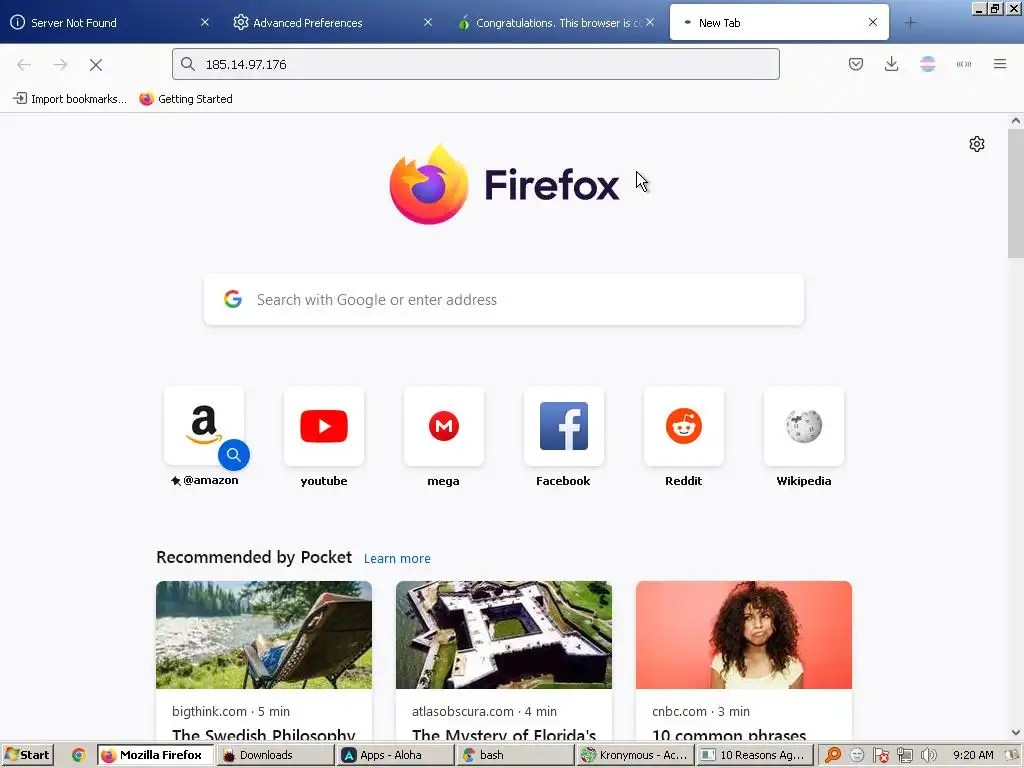Open Getting Started bookmark
This screenshot has height=768, width=1024.
pos(186,99)
